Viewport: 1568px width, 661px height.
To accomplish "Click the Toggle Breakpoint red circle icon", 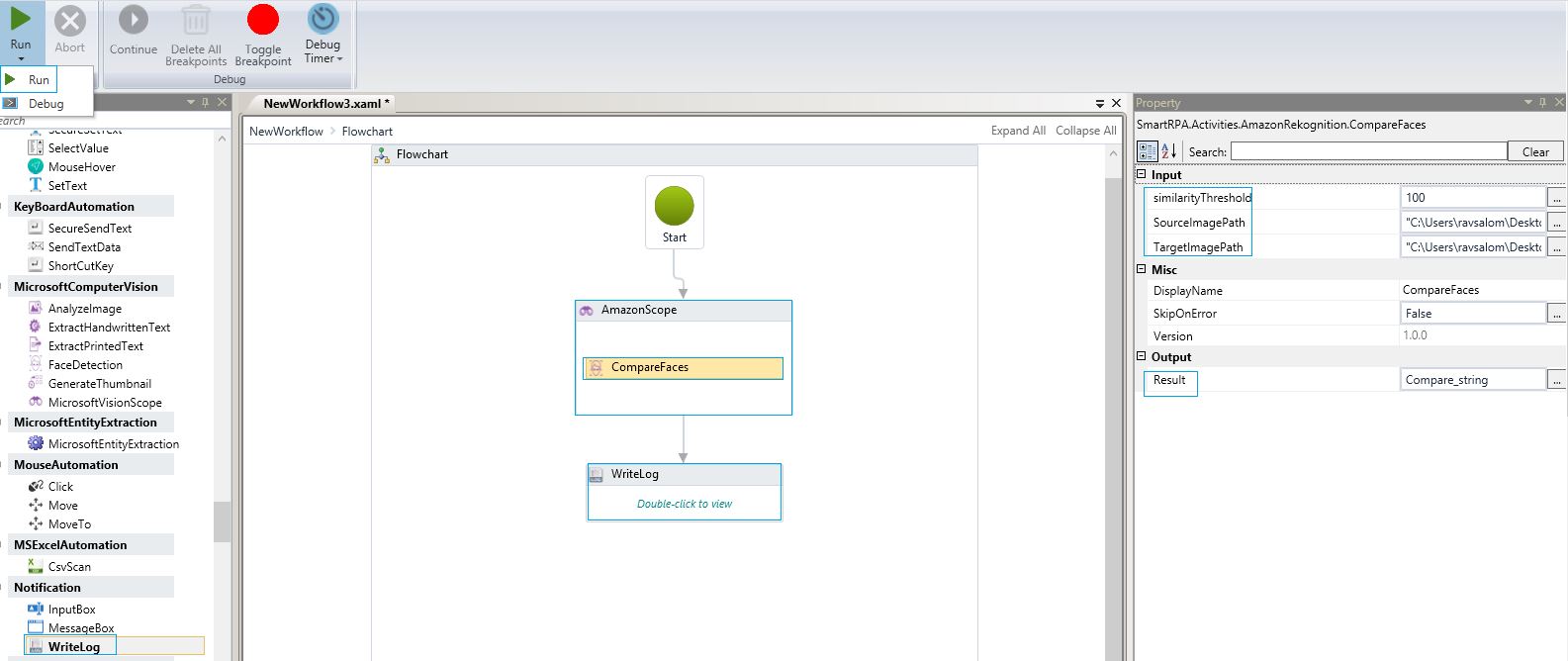I will pos(263,21).
